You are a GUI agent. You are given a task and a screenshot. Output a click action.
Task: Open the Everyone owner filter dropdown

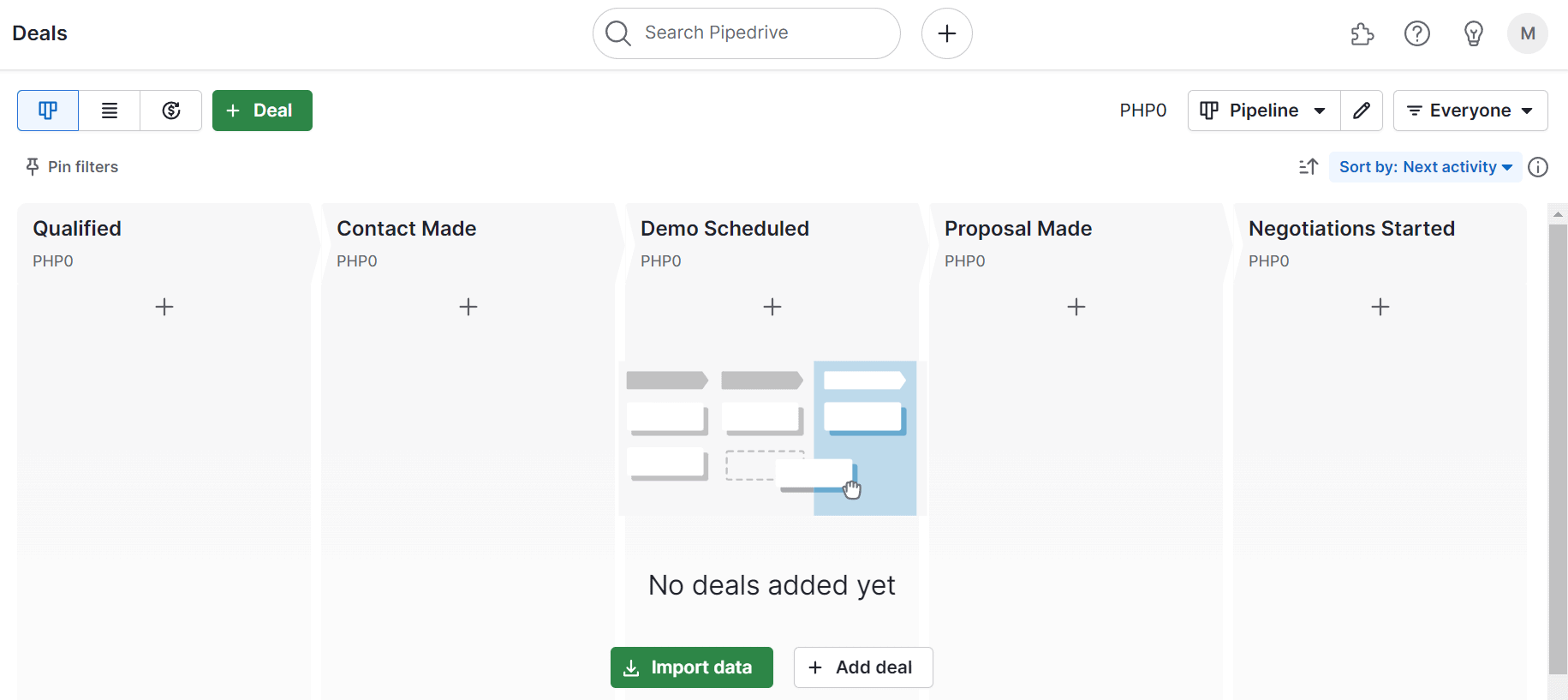coord(1470,111)
